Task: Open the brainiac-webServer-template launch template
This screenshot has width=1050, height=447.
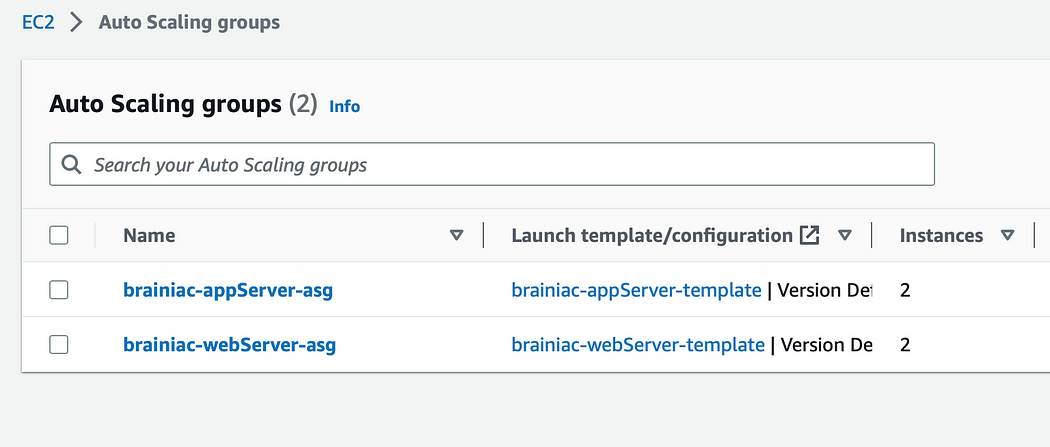Action: coord(638,345)
